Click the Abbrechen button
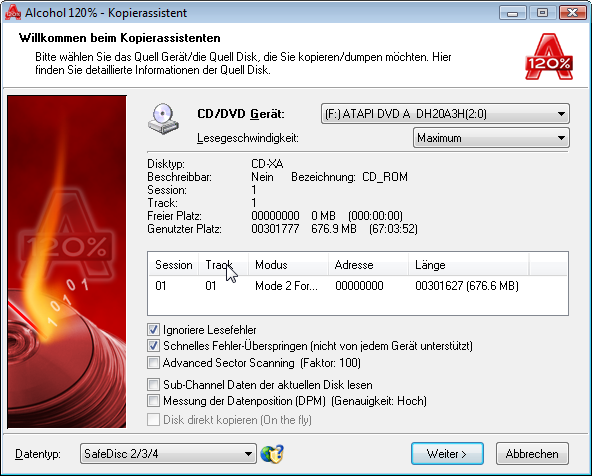 [532, 453]
